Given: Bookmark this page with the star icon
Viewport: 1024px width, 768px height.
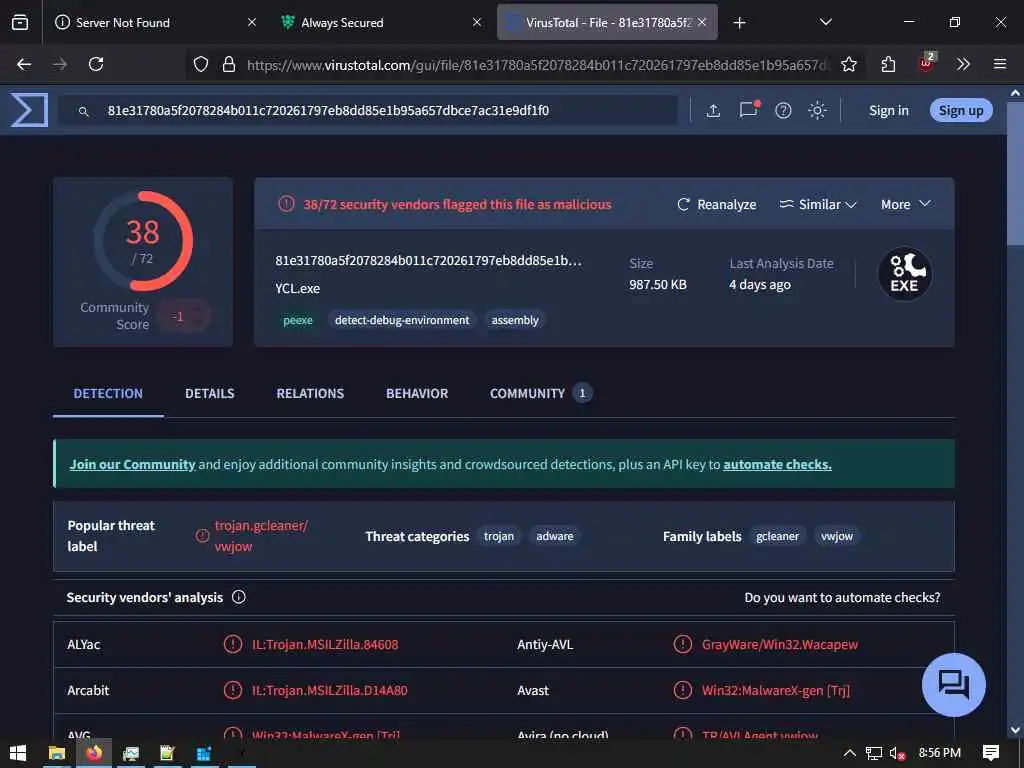Looking at the screenshot, I should pyautogui.click(x=848, y=64).
